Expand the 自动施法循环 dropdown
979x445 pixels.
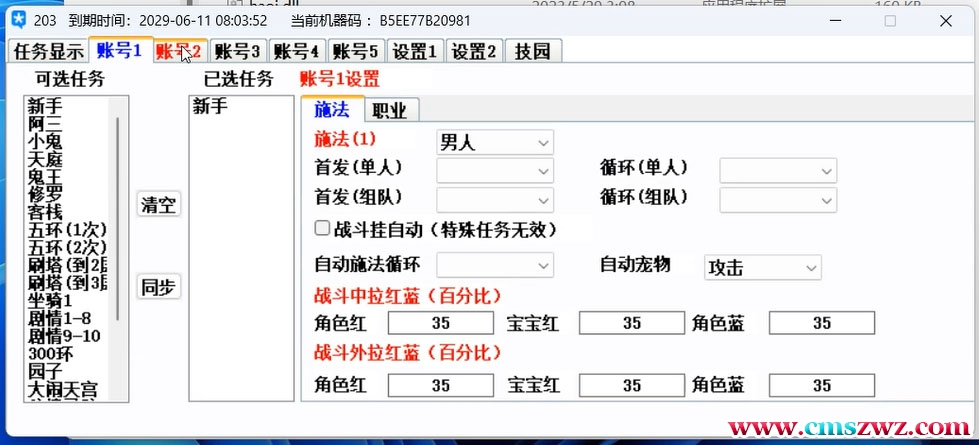(x=495, y=266)
